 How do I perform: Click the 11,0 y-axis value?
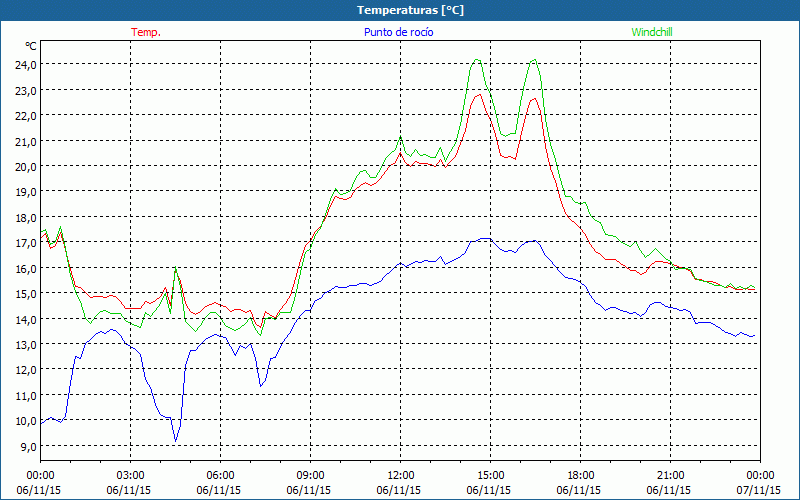point(27,395)
